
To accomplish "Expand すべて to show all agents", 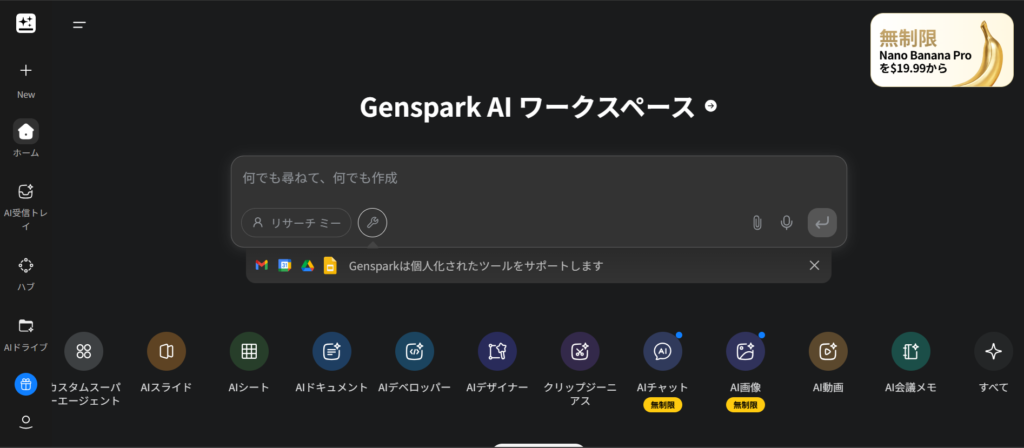I will [993, 351].
